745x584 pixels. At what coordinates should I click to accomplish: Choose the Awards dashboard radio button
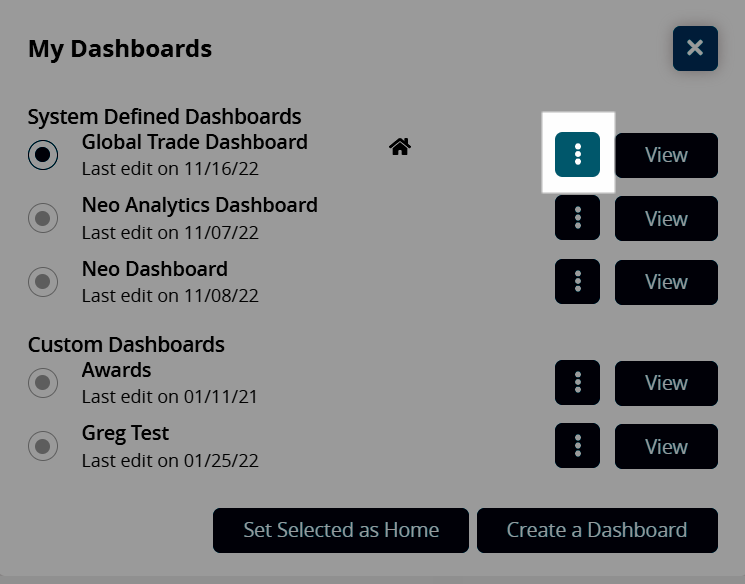43,383
